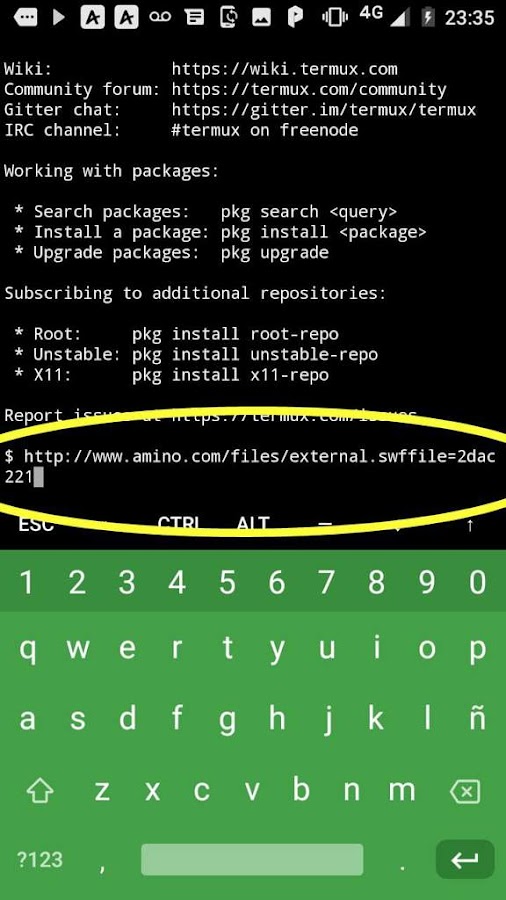
Task: Open the image notification icon in status bar
Action: (261, 17)
